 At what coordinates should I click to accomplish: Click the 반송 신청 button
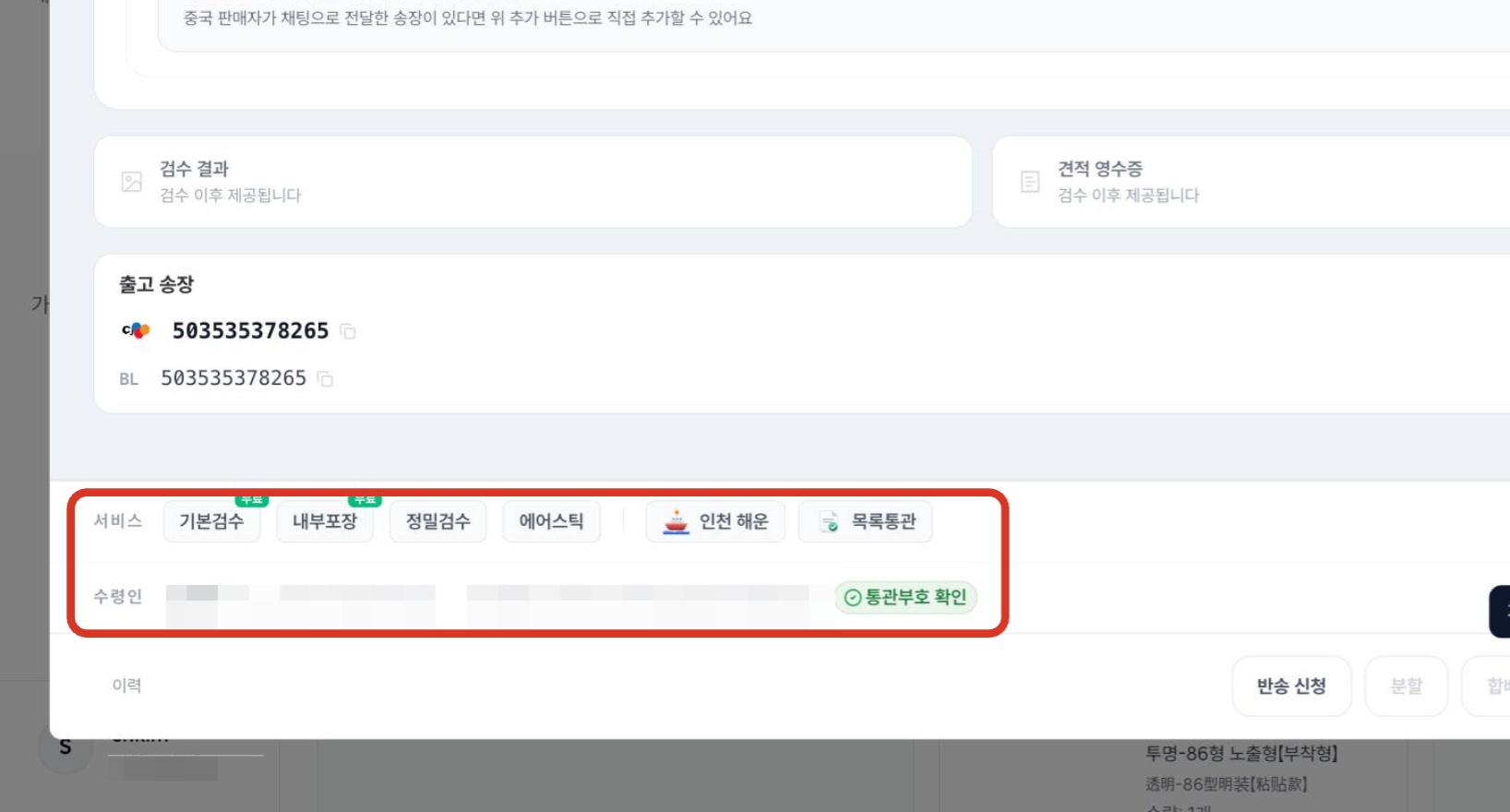(x=1291, y=686)
